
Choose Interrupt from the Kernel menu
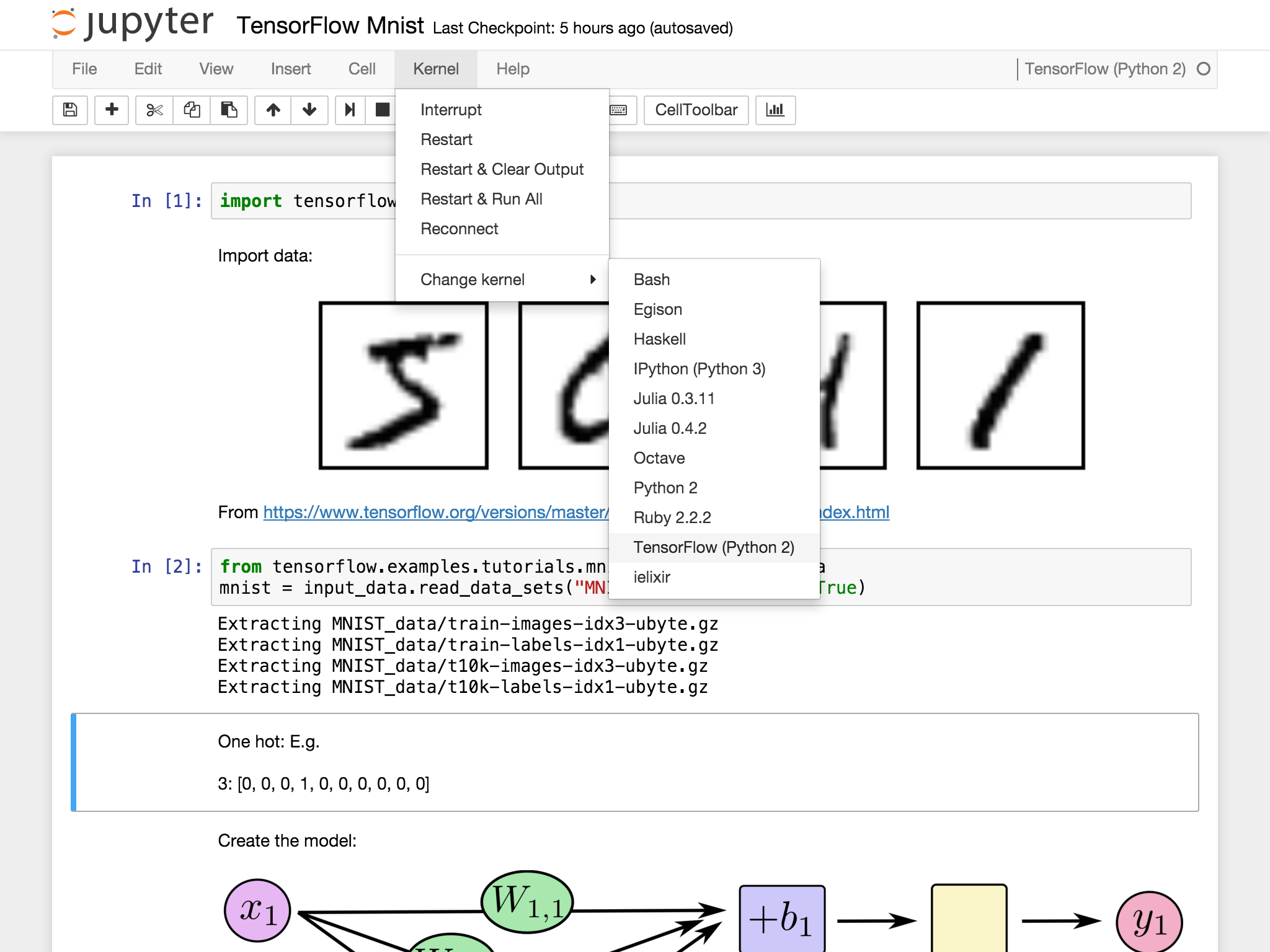(x=451, y=109)
